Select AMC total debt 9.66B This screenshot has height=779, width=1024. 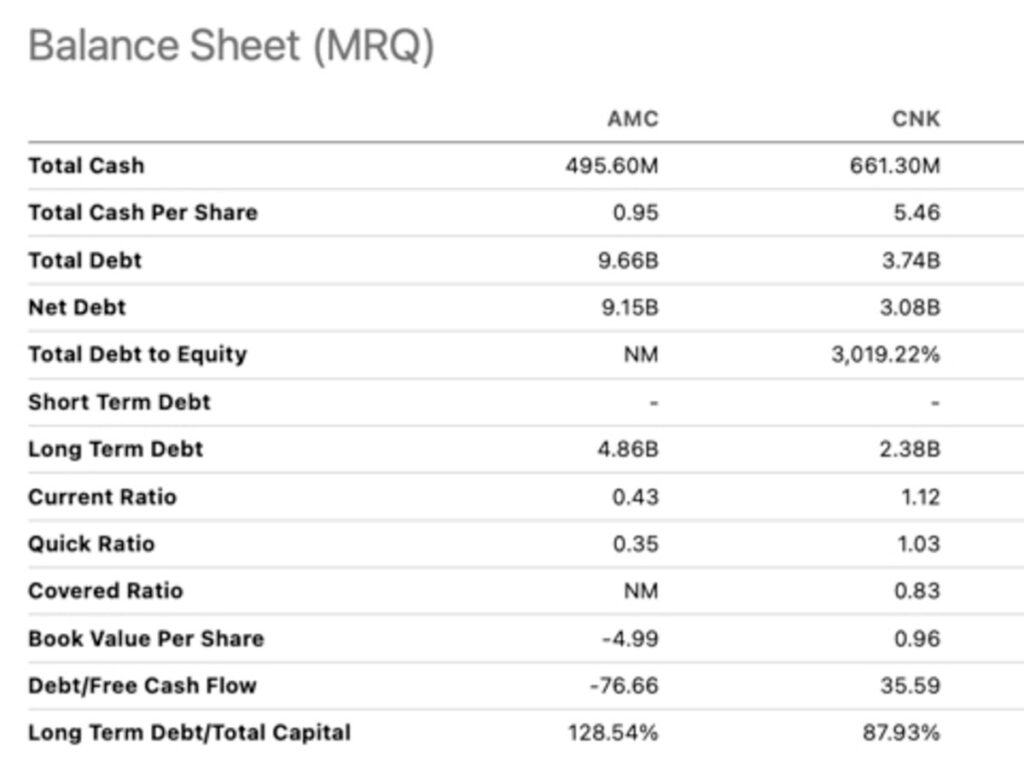pos(628,261)
